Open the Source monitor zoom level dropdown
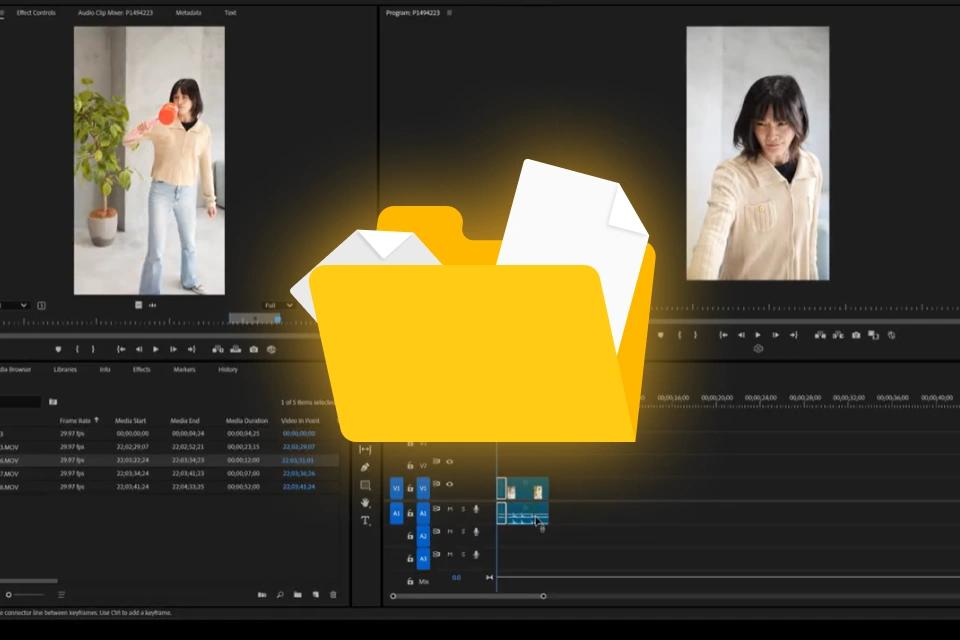The width and height of the screenshot is (960, 640). point(14,305)
